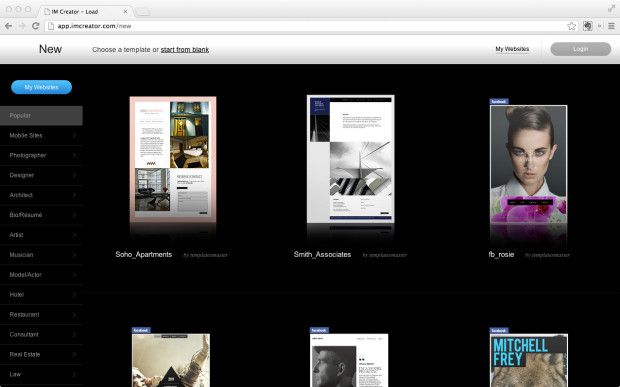
Task: Choose the Soho_Apartments template thumbnail
Action: pyautogui.click(x=173, y=159)
